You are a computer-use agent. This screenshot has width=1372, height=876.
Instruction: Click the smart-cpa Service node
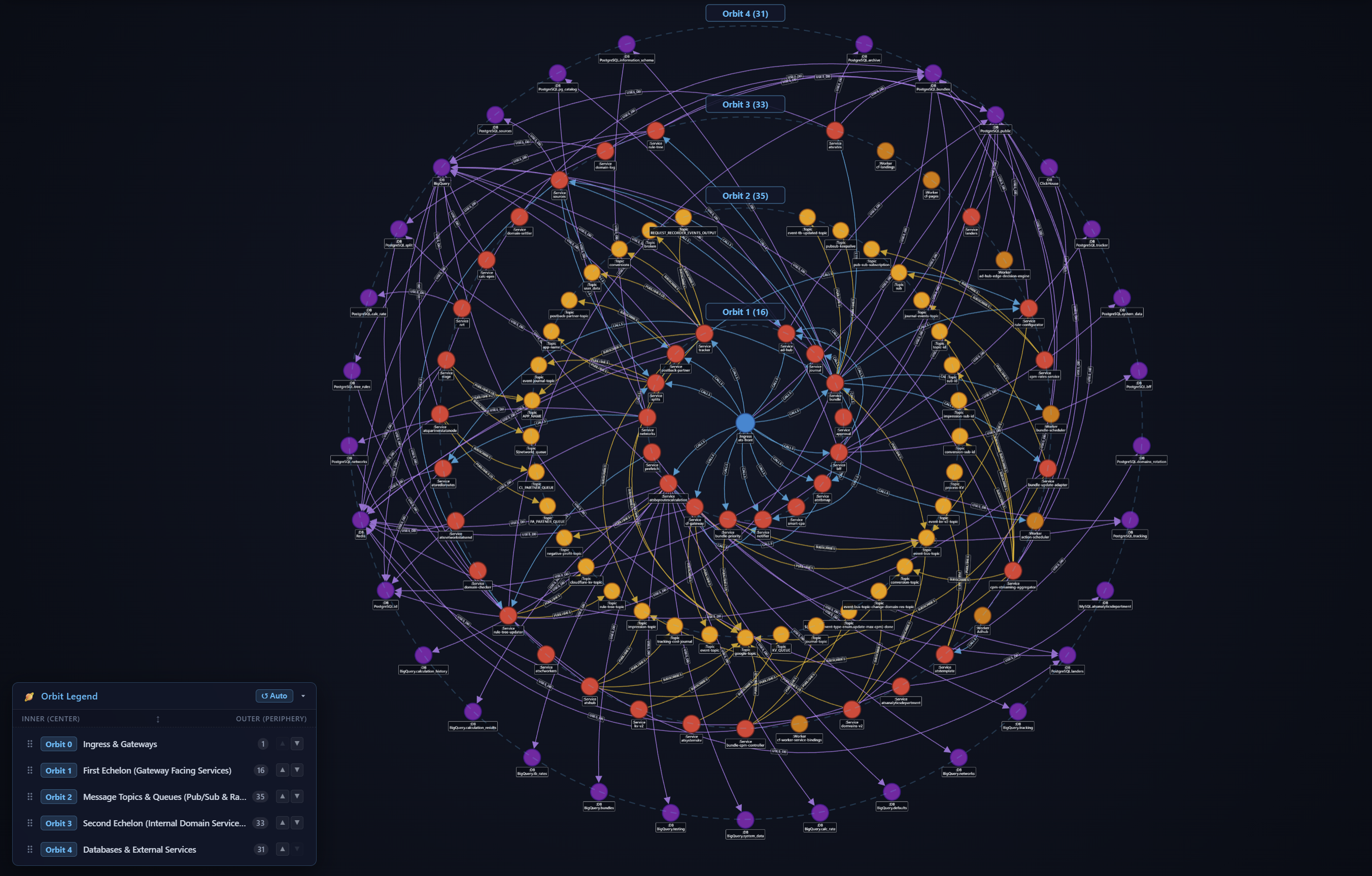(796, 507)
